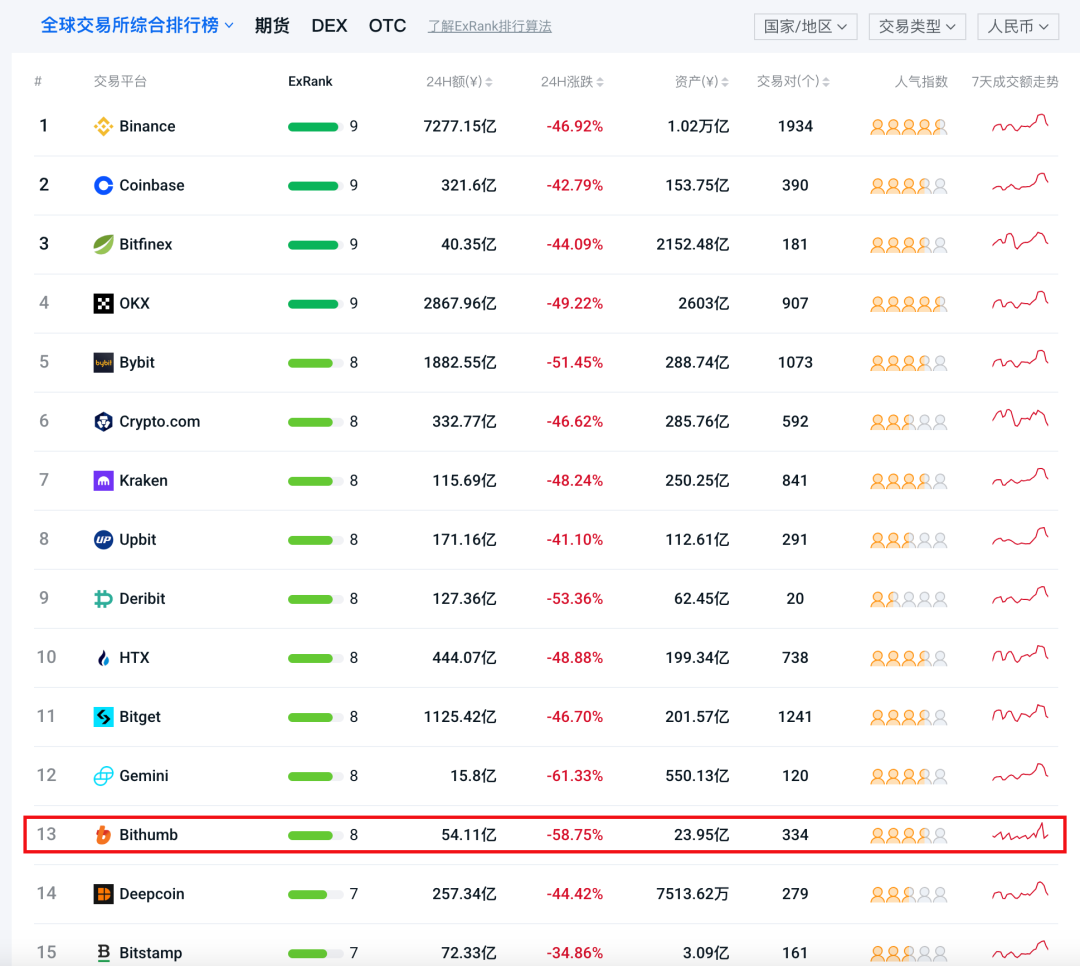
Task: Switch to the 期货 tab
Action: coord(272,25)
